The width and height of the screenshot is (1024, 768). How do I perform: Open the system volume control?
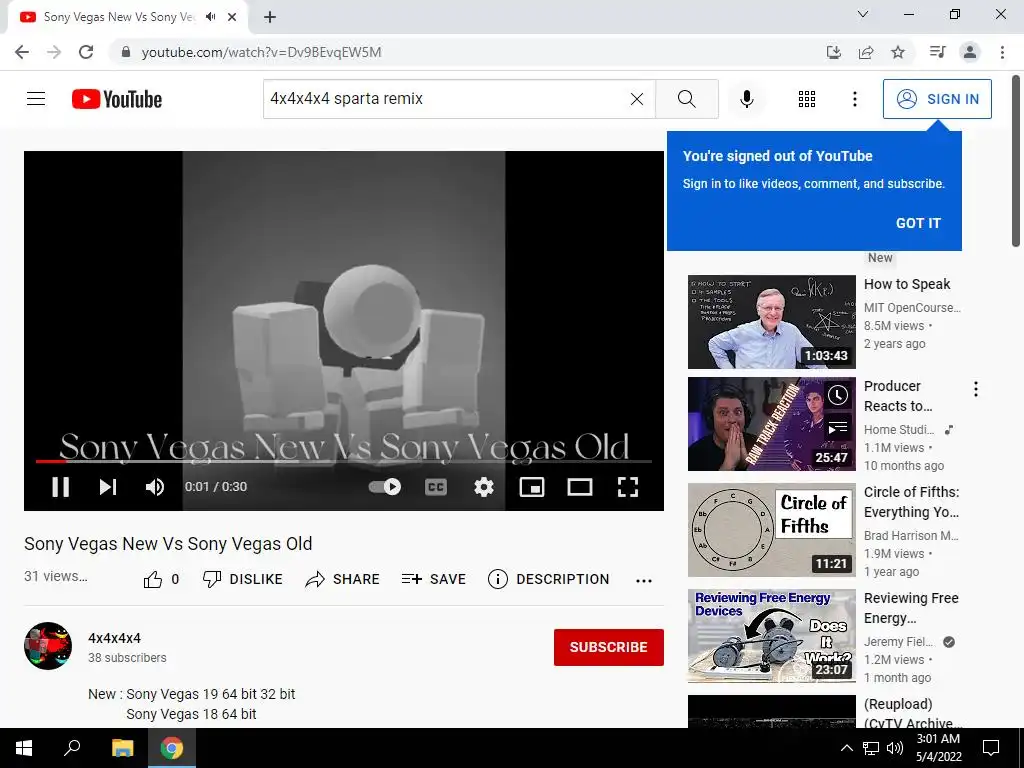pos(895,748)
